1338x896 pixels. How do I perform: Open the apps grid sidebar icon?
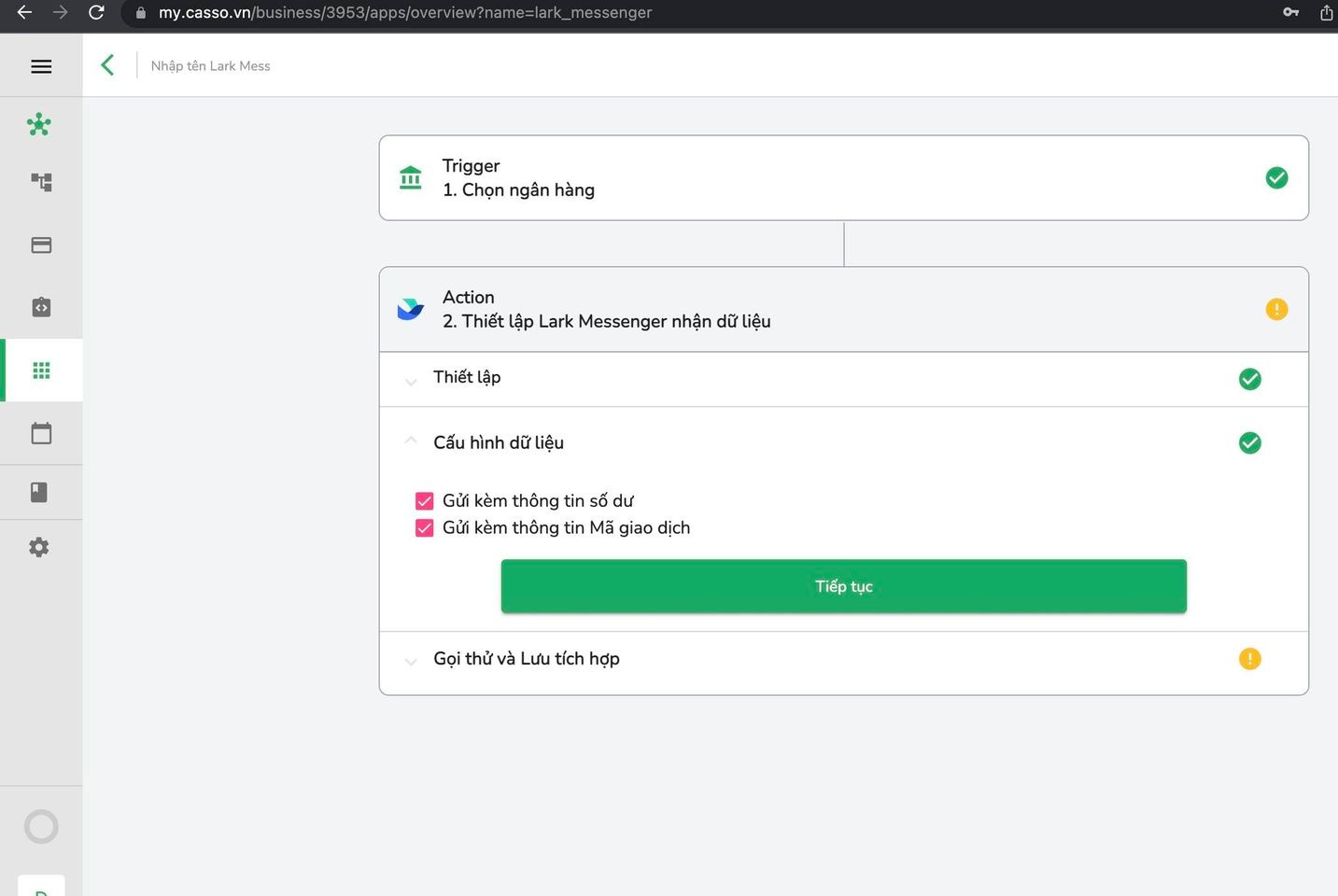41,371
